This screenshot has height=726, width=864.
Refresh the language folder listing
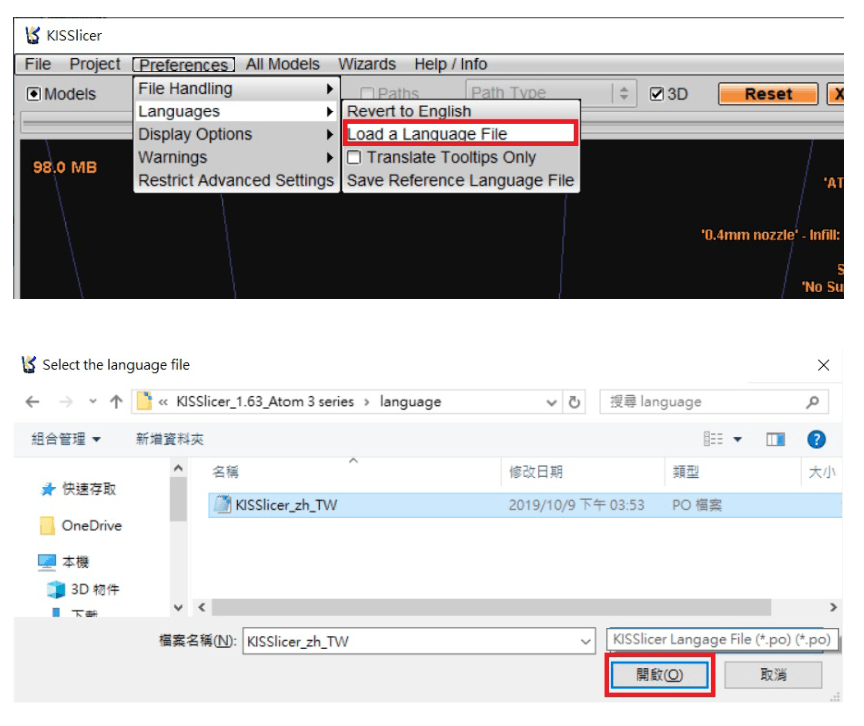tap(574, 402)
